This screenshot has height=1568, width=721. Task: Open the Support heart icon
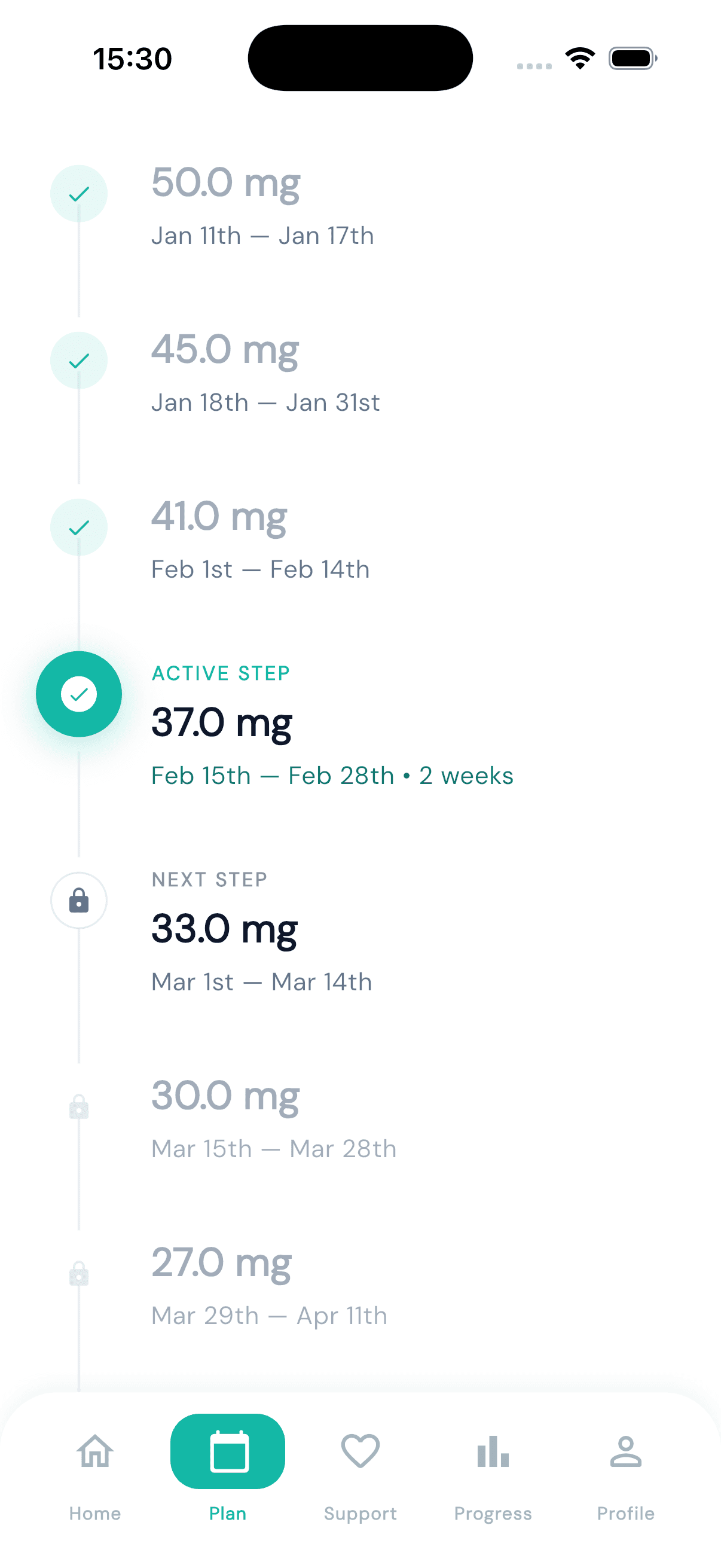point(360,1451)
